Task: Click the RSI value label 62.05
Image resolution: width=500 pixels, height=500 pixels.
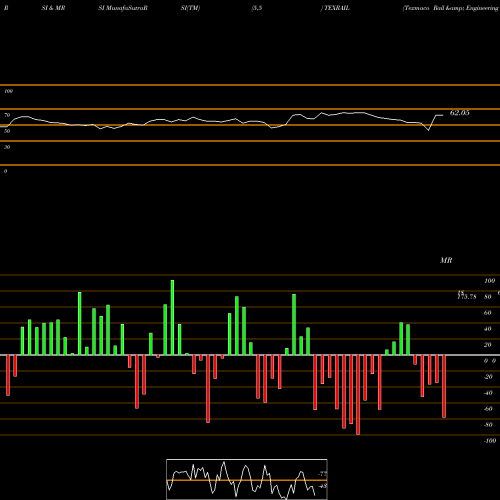Action: (460, 113)
